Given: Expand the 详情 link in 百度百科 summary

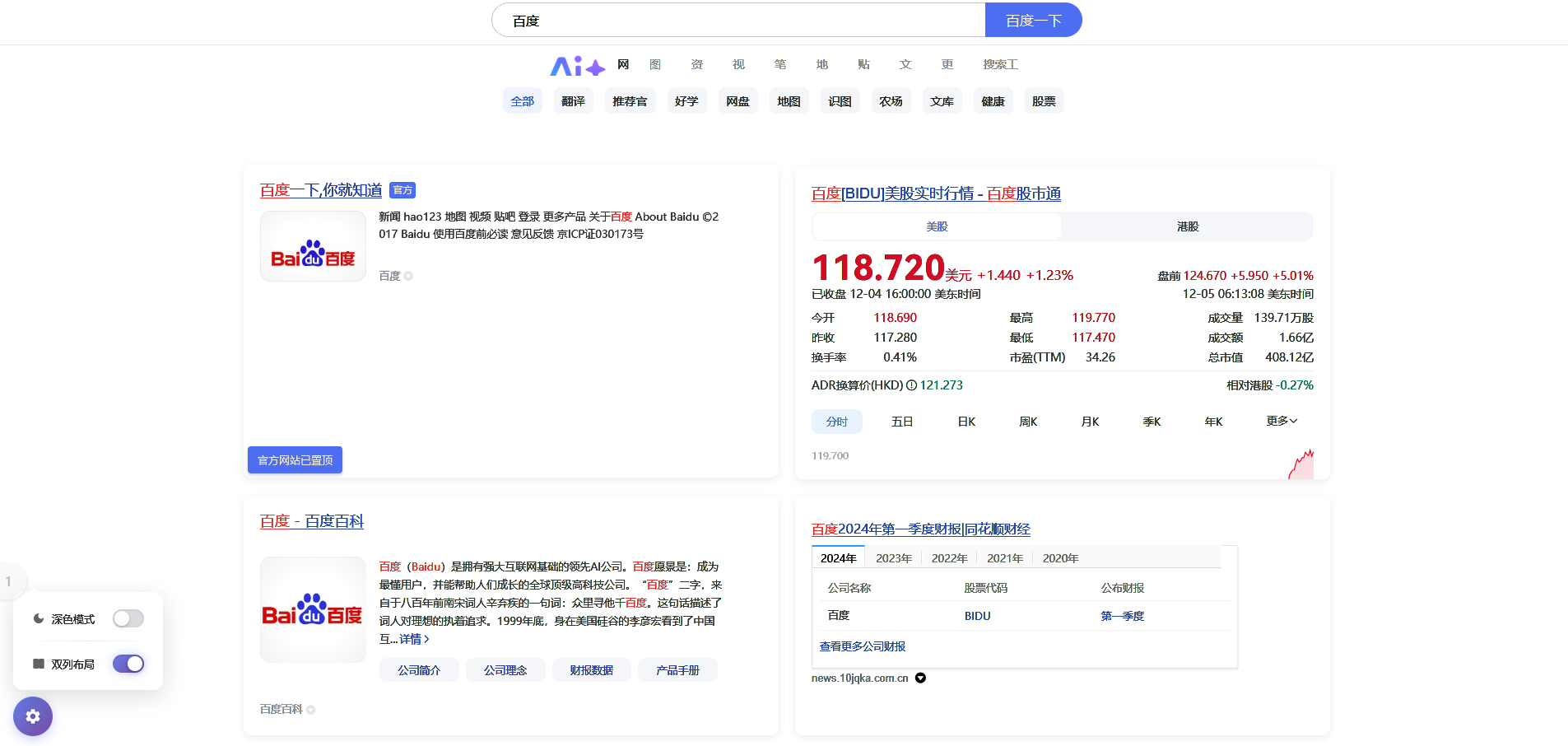Looking at the screenshot, I should 415,639.
